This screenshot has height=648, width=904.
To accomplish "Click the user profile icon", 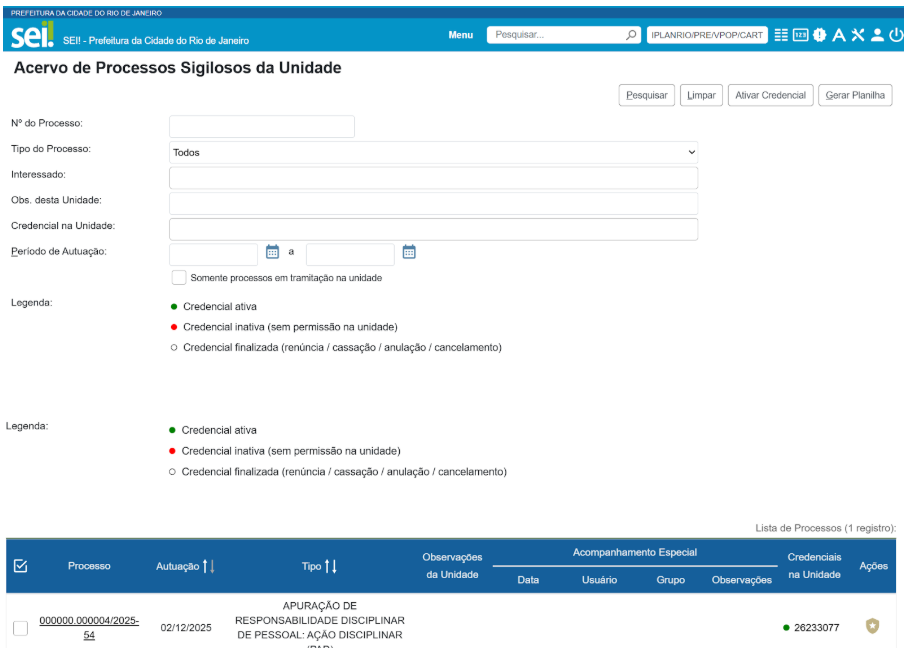I will pos(876,35).
